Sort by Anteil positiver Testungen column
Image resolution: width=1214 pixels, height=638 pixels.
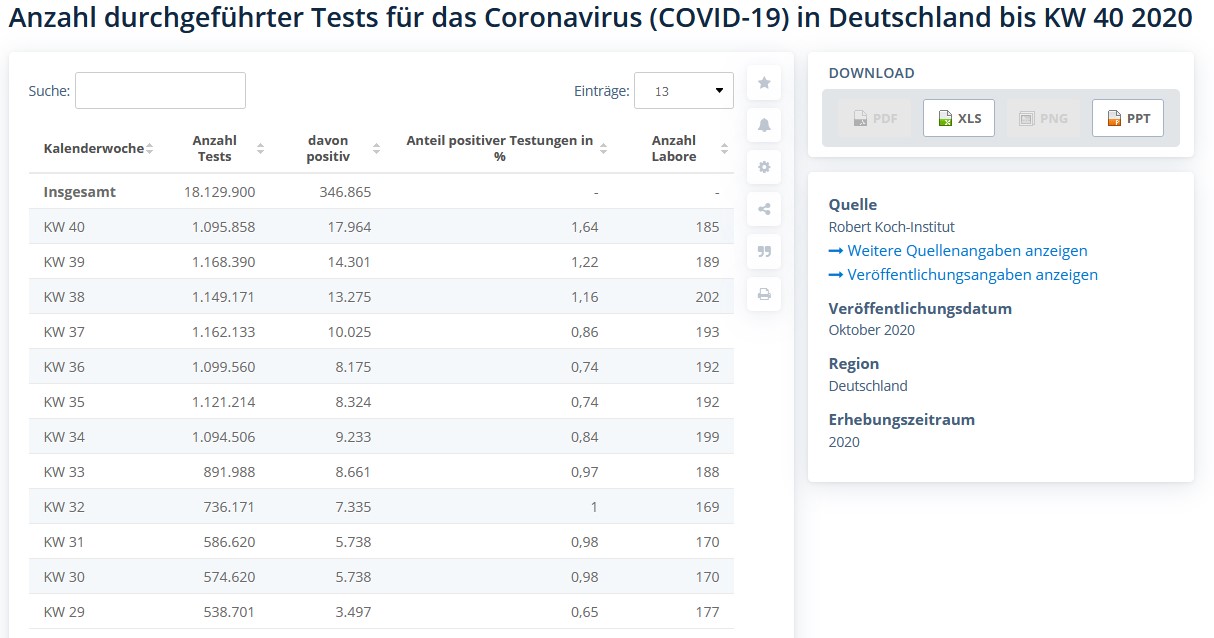pos(507,149)
